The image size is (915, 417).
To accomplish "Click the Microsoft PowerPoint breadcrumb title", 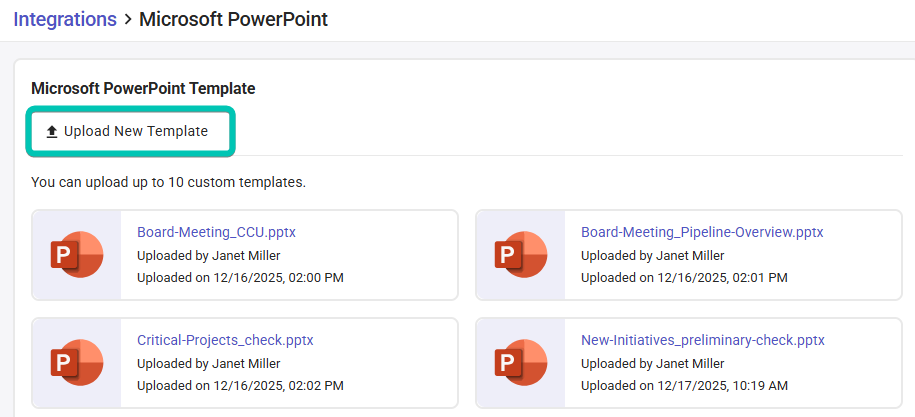I will 233,19.
